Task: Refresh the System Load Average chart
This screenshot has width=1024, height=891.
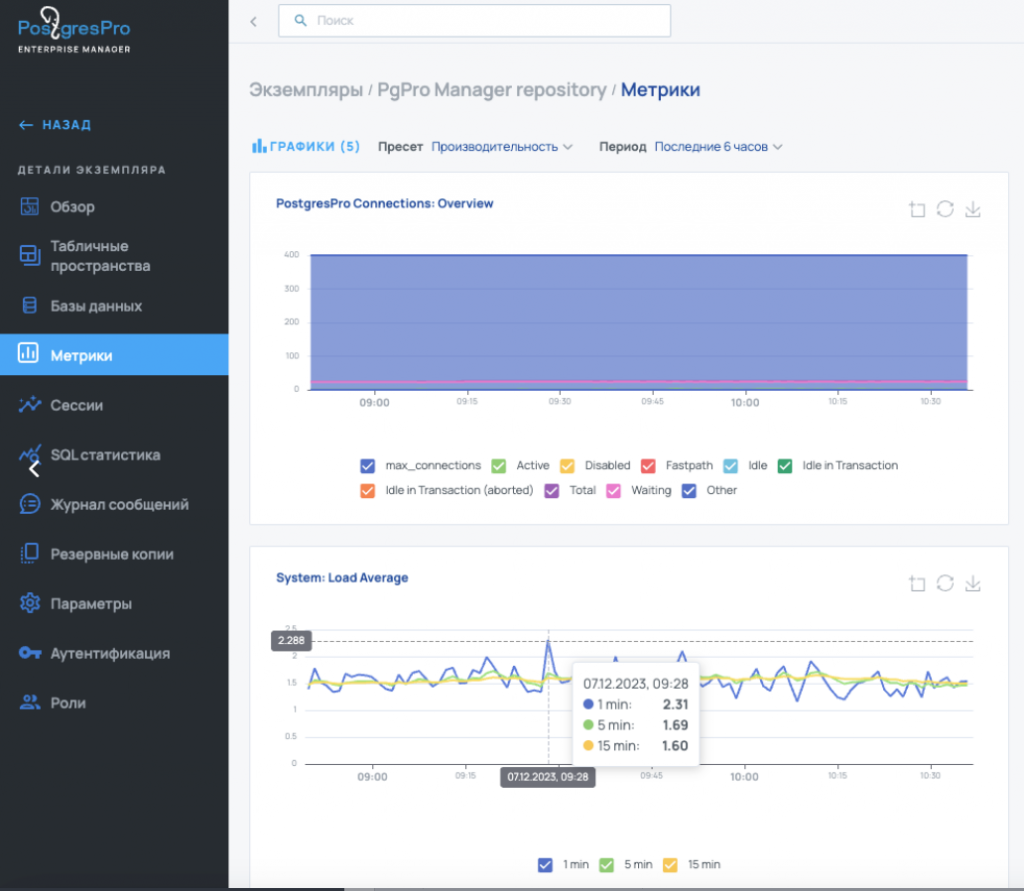Action: click(x=945, y=584)
